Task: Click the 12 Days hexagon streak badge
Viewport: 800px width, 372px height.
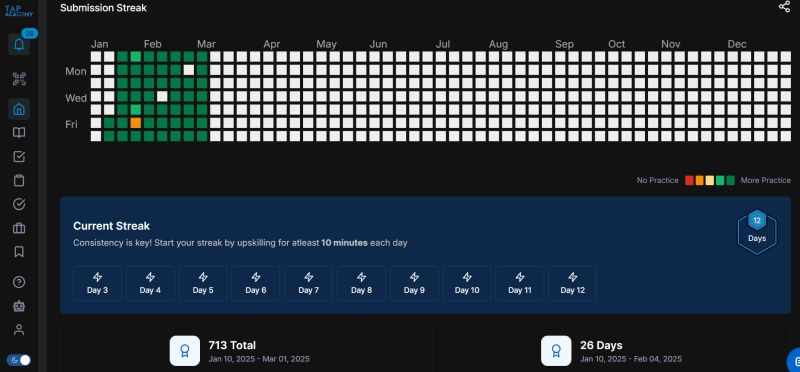Action: 757,232
